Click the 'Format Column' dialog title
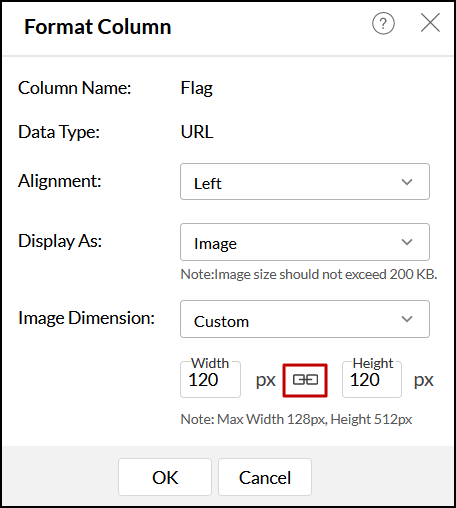This screenshot has height=508, width=456. 98,27
